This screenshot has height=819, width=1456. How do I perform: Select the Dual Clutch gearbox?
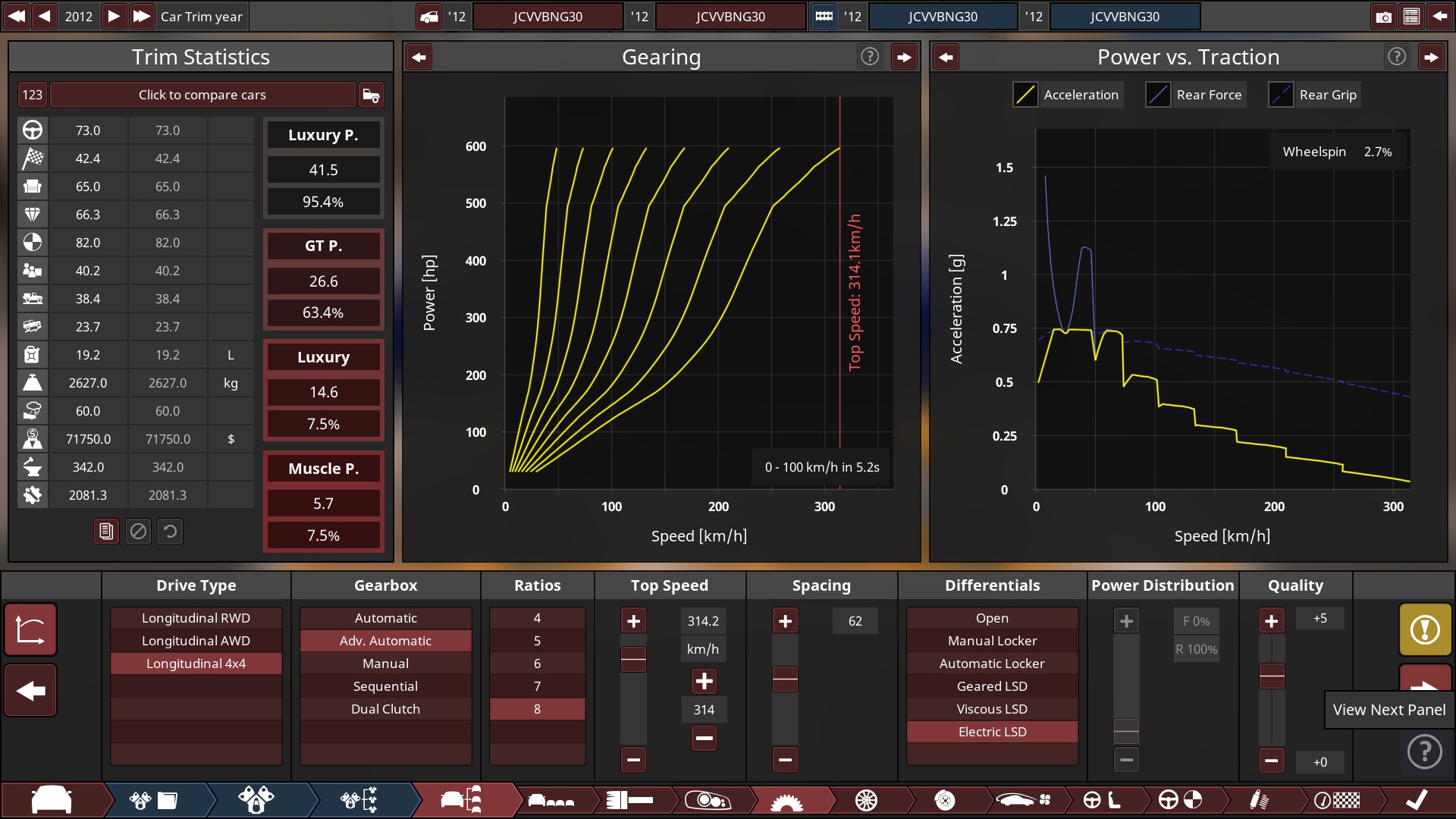point(385,709)
